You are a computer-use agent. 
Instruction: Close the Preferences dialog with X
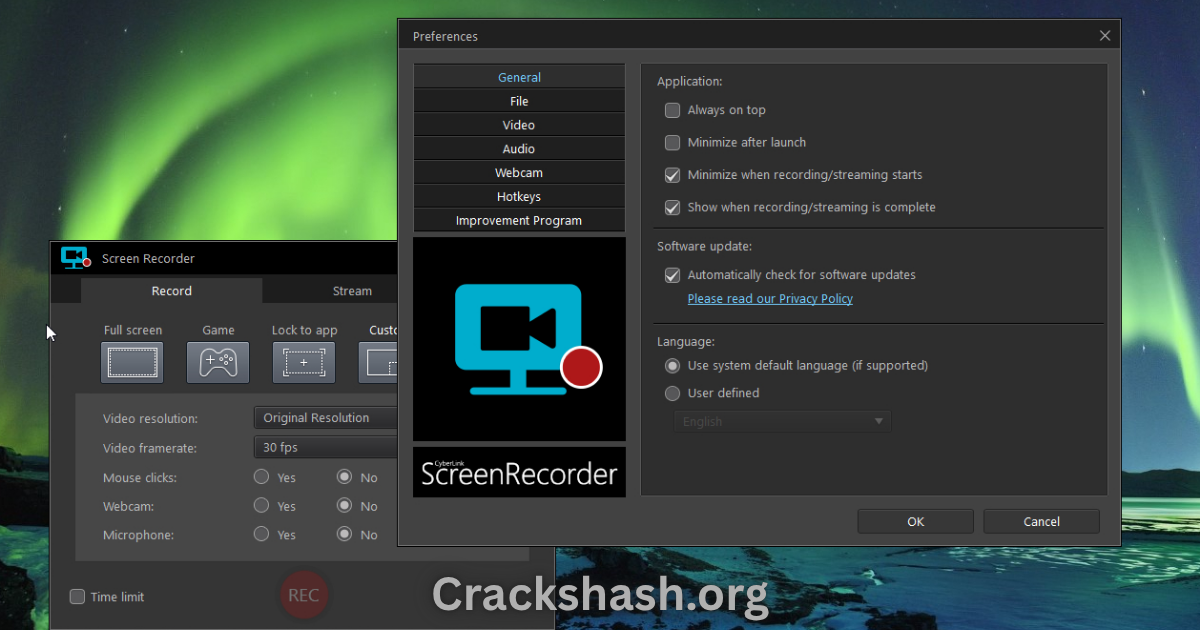[x=1105, y=36]
